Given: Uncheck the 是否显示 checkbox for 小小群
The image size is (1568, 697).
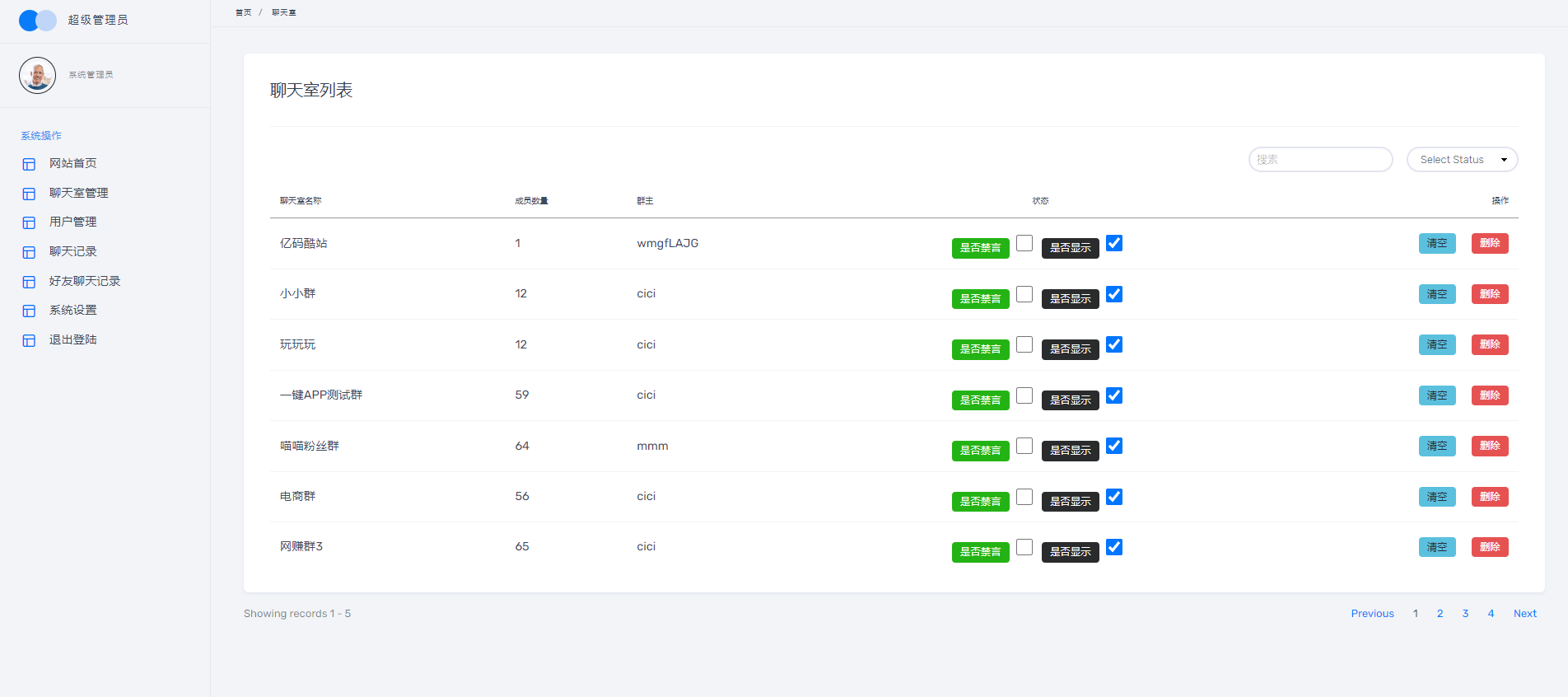Looking at the screenshot, I should tap(1114, 294).
